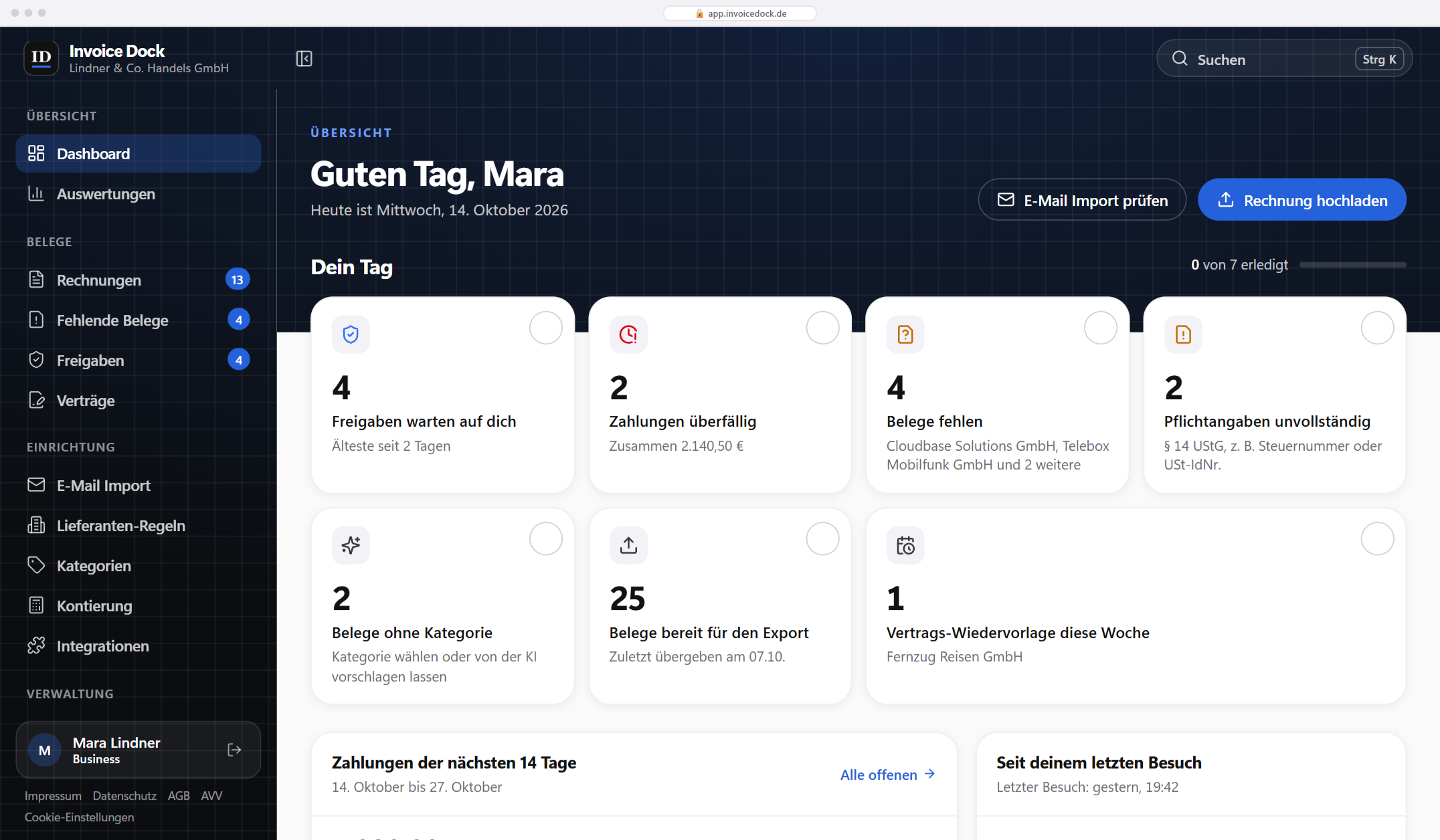Tick the Belege bereit für den Export circle

[x=822, y=538]
